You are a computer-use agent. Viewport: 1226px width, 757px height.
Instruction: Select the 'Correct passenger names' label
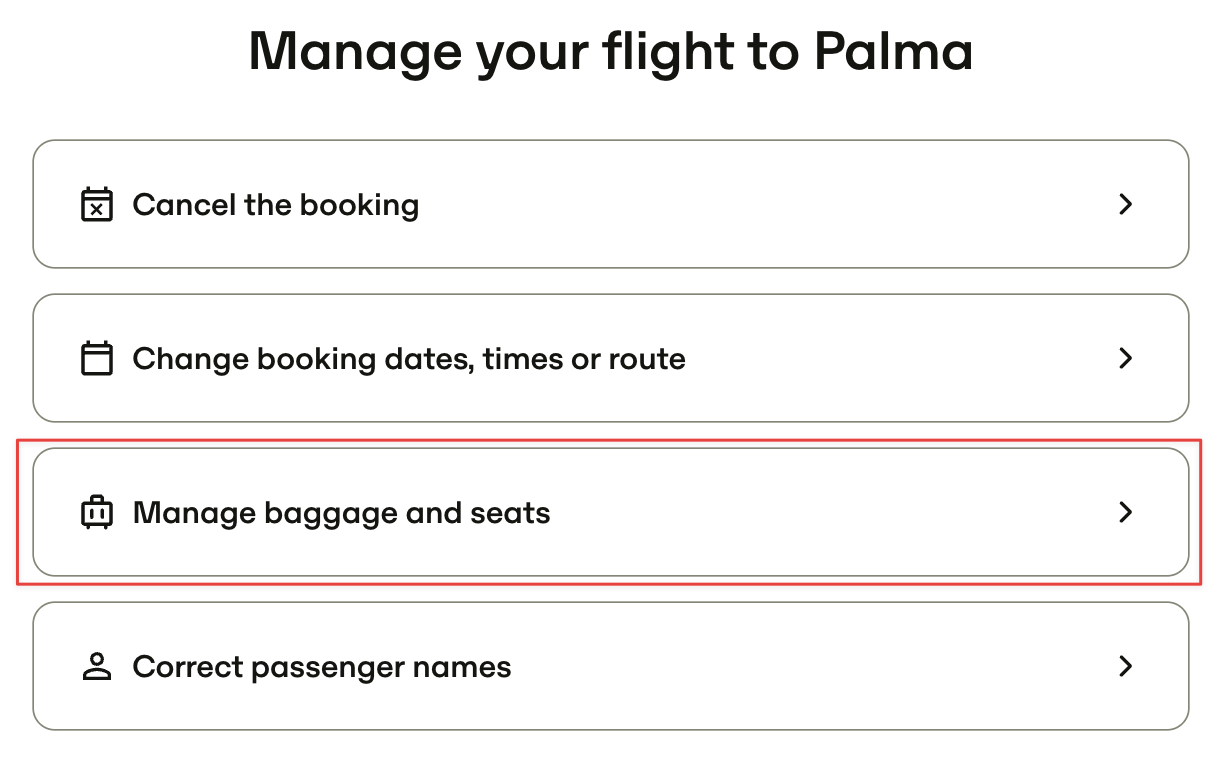(322, 668)
